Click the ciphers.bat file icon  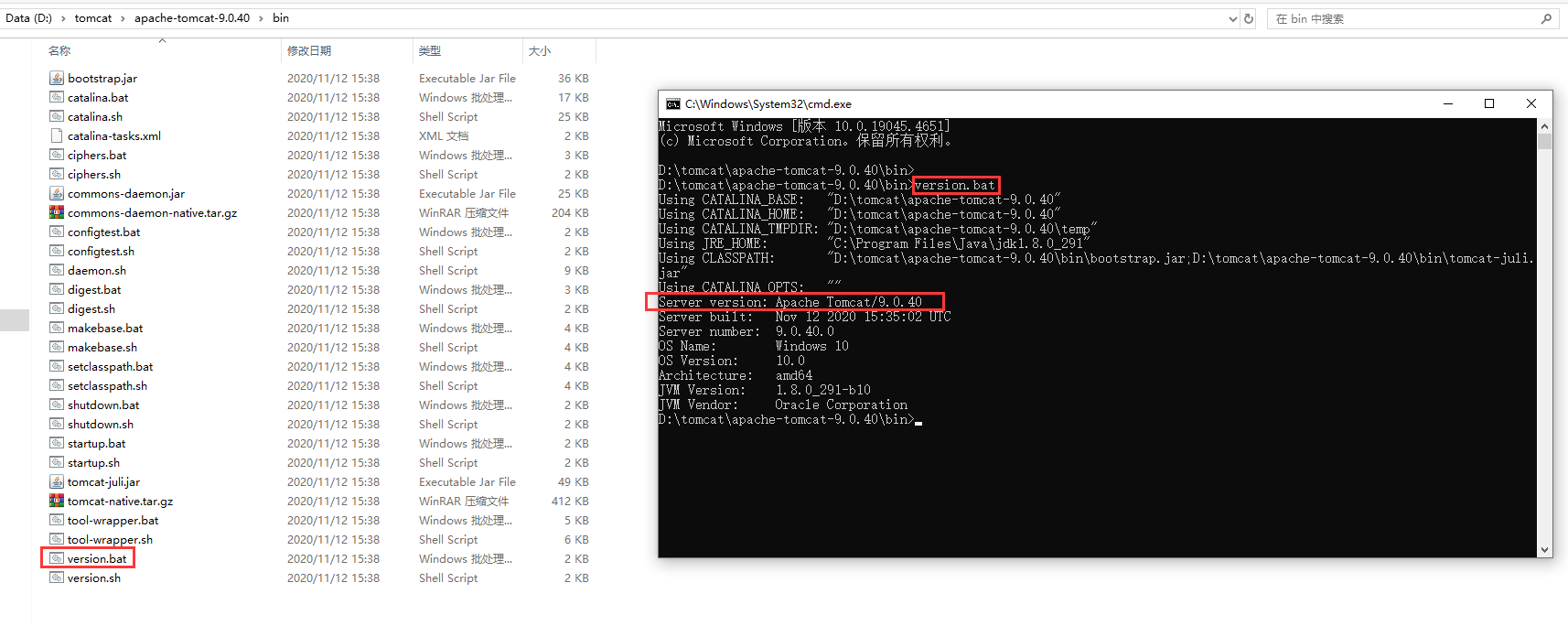click(57, 155)
